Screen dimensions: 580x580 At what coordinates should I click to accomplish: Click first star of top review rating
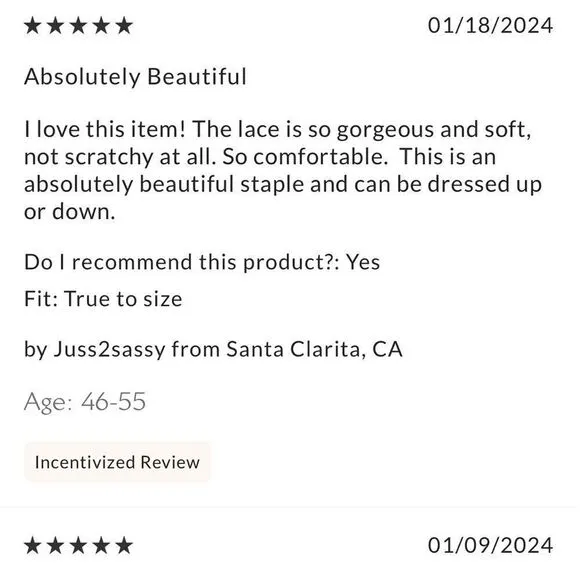point(33,26)
